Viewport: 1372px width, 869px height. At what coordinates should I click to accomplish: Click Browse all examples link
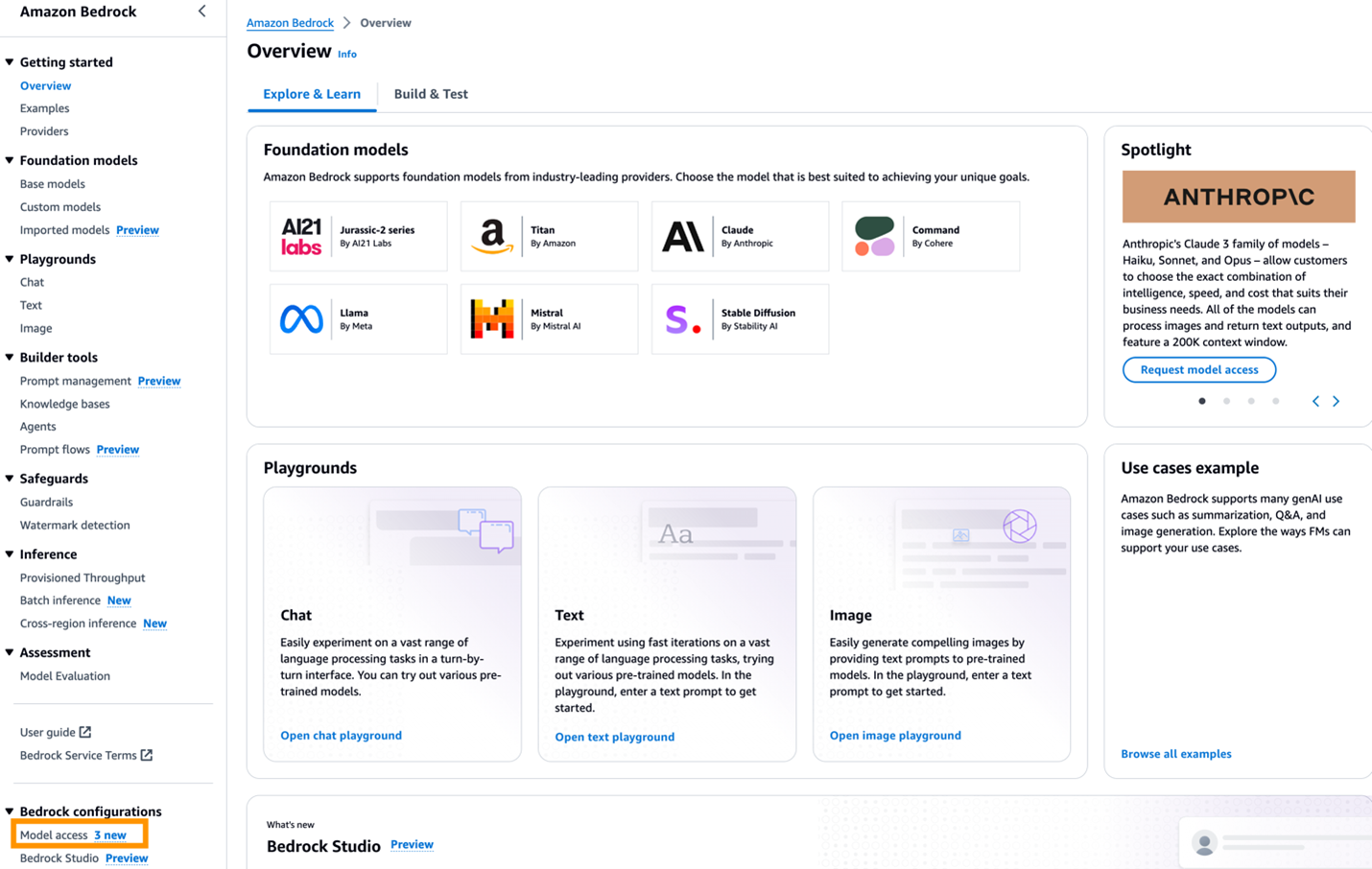(1176, 754)
